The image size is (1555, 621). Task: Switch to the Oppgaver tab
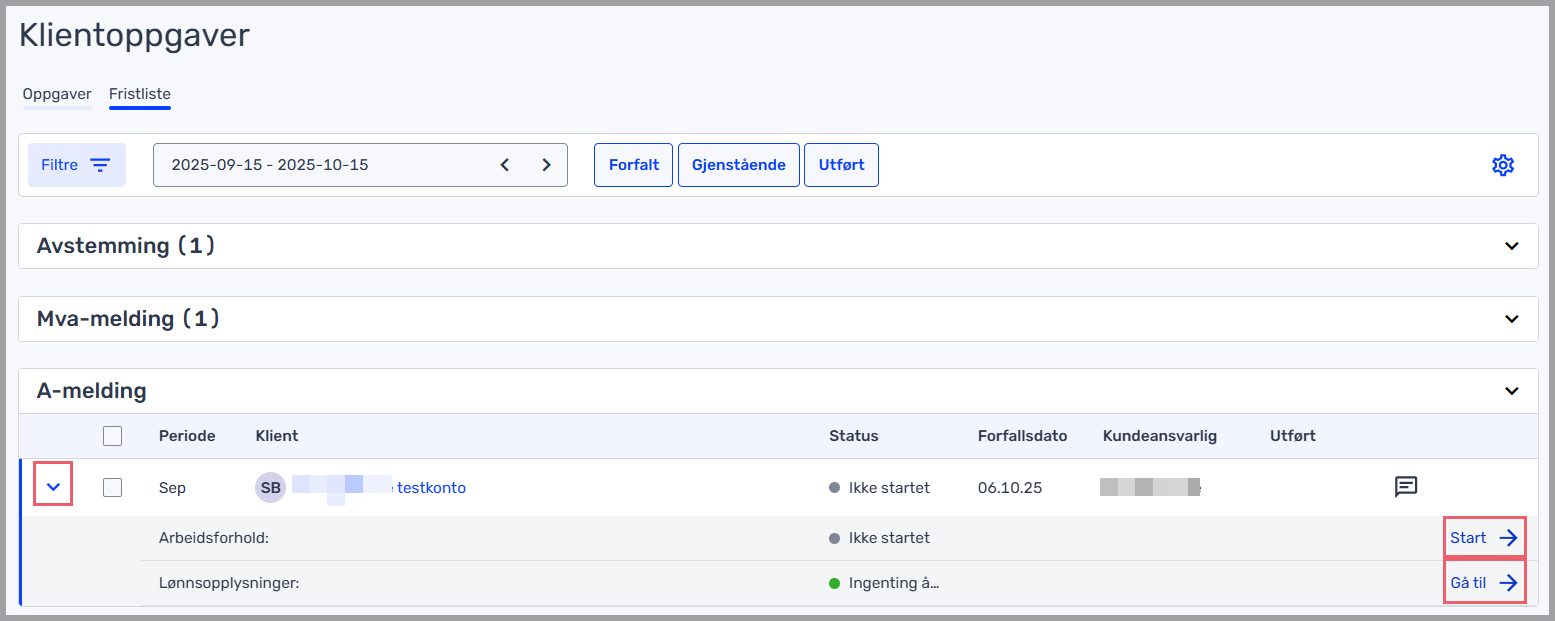57,94
